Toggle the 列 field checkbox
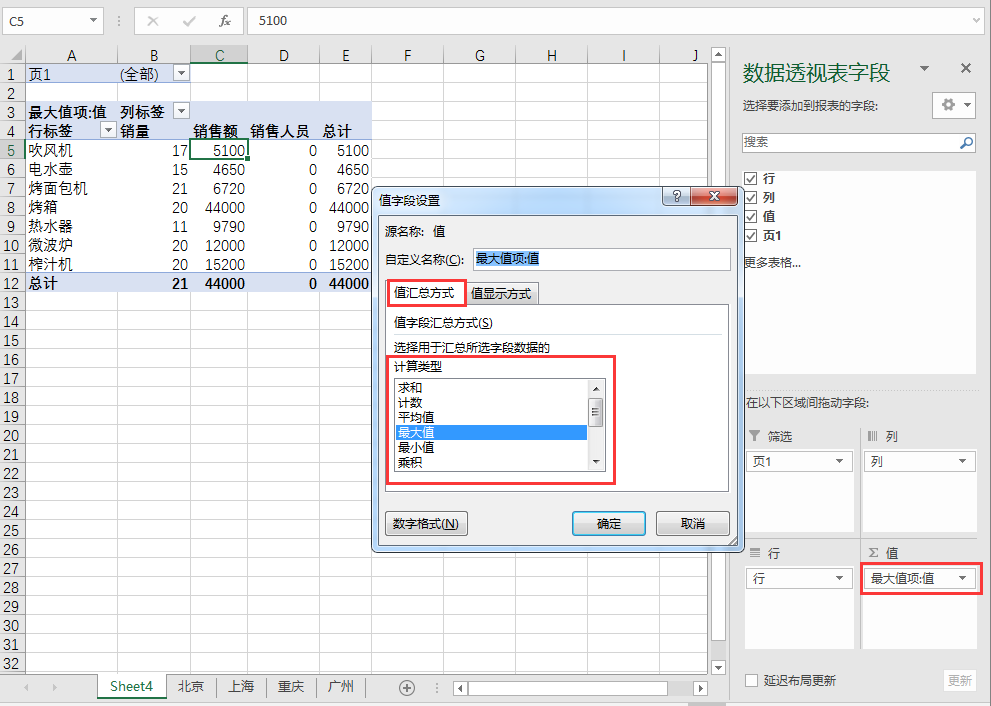This screenshot has height=706, width=991. (x=751, y=197)
